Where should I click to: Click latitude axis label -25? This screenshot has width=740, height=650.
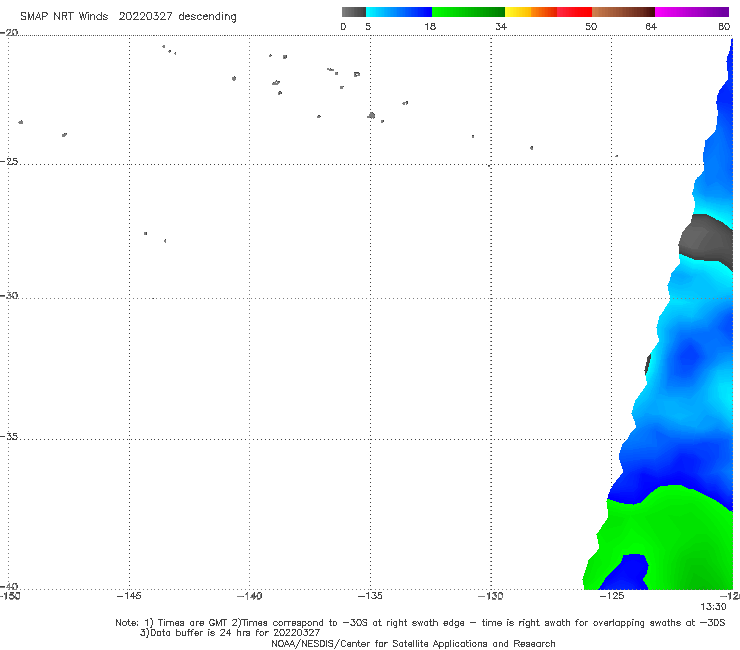tap(9, 161)
